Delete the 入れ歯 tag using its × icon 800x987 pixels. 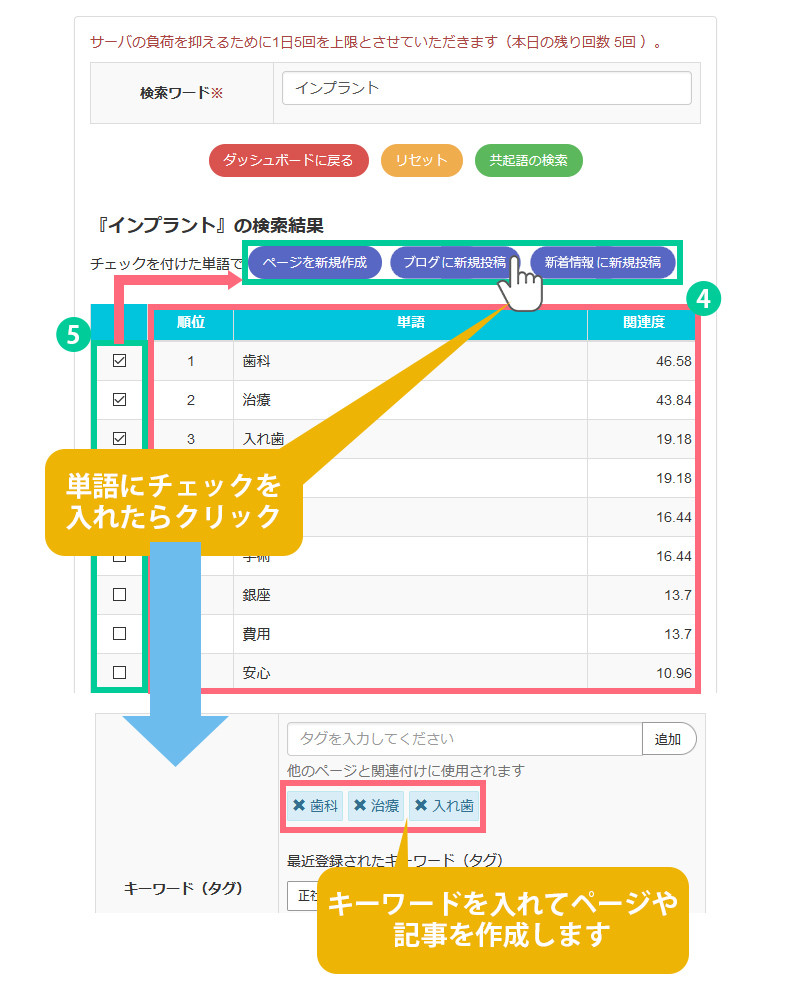point(421,806)
